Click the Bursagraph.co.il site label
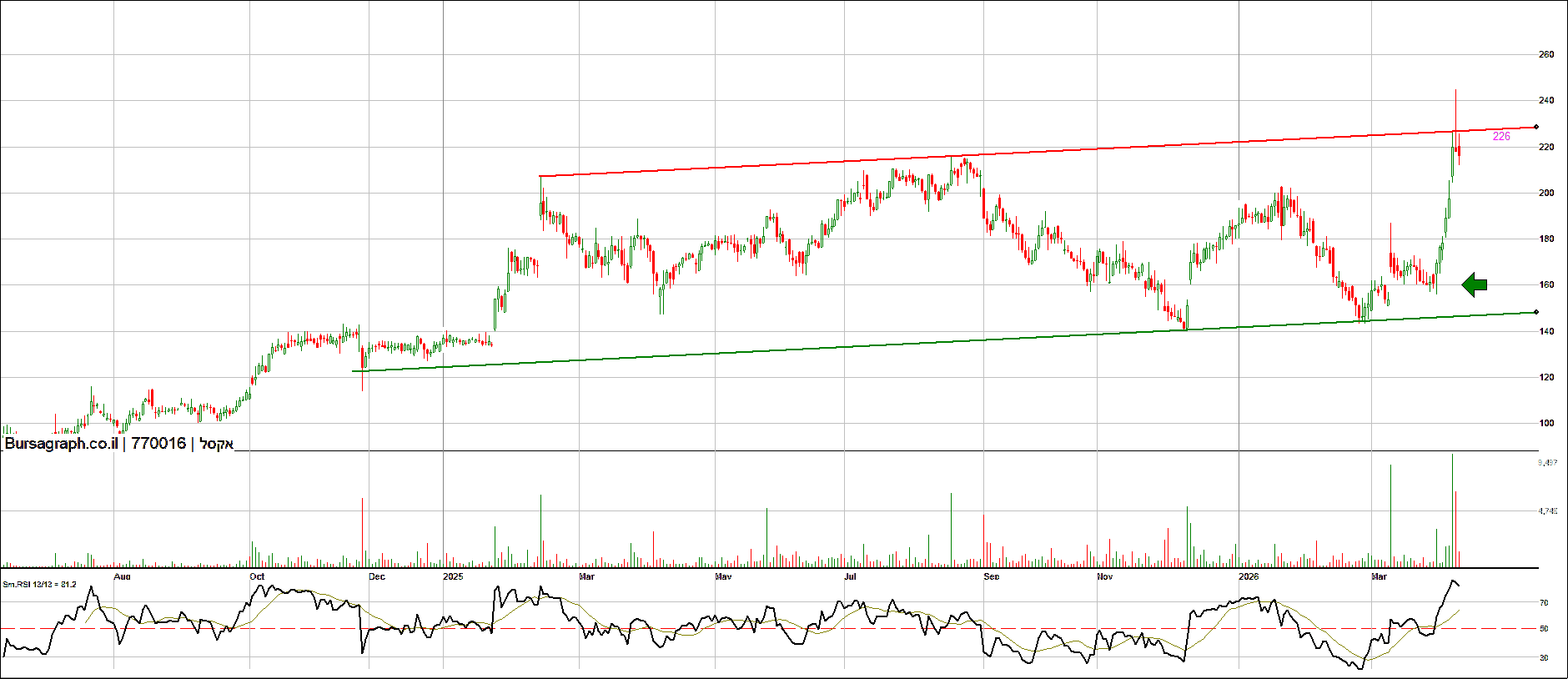The height and width of the screenshot is (679, 1568). pyautogui.click(x=61, y=444)
